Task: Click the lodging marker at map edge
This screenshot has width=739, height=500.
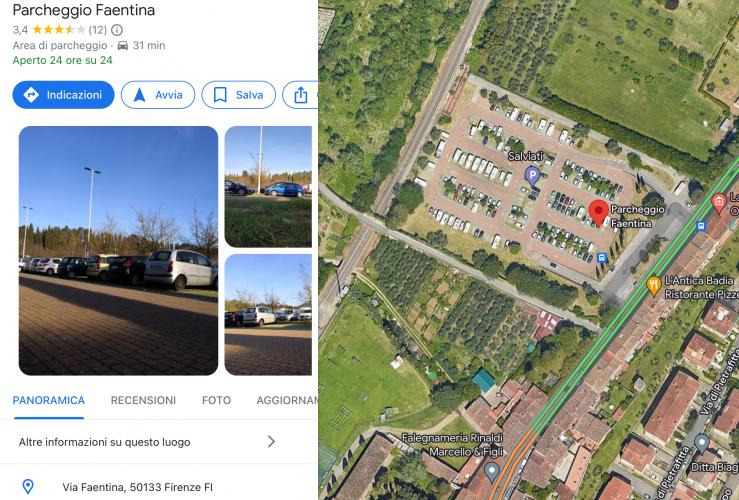Action: (719, 203)
